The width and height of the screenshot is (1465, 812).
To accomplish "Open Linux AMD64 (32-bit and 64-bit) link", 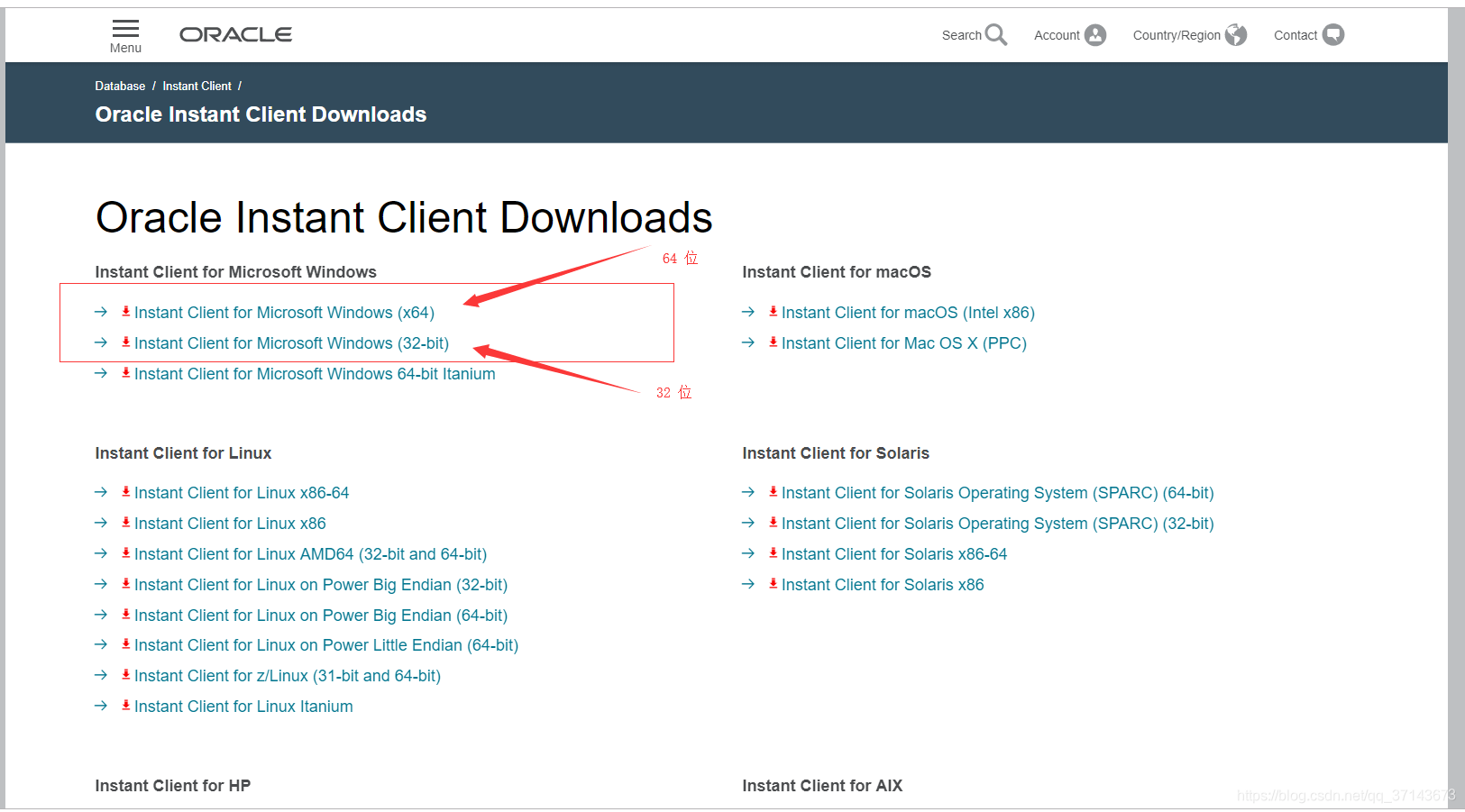I will pos(310,554).
